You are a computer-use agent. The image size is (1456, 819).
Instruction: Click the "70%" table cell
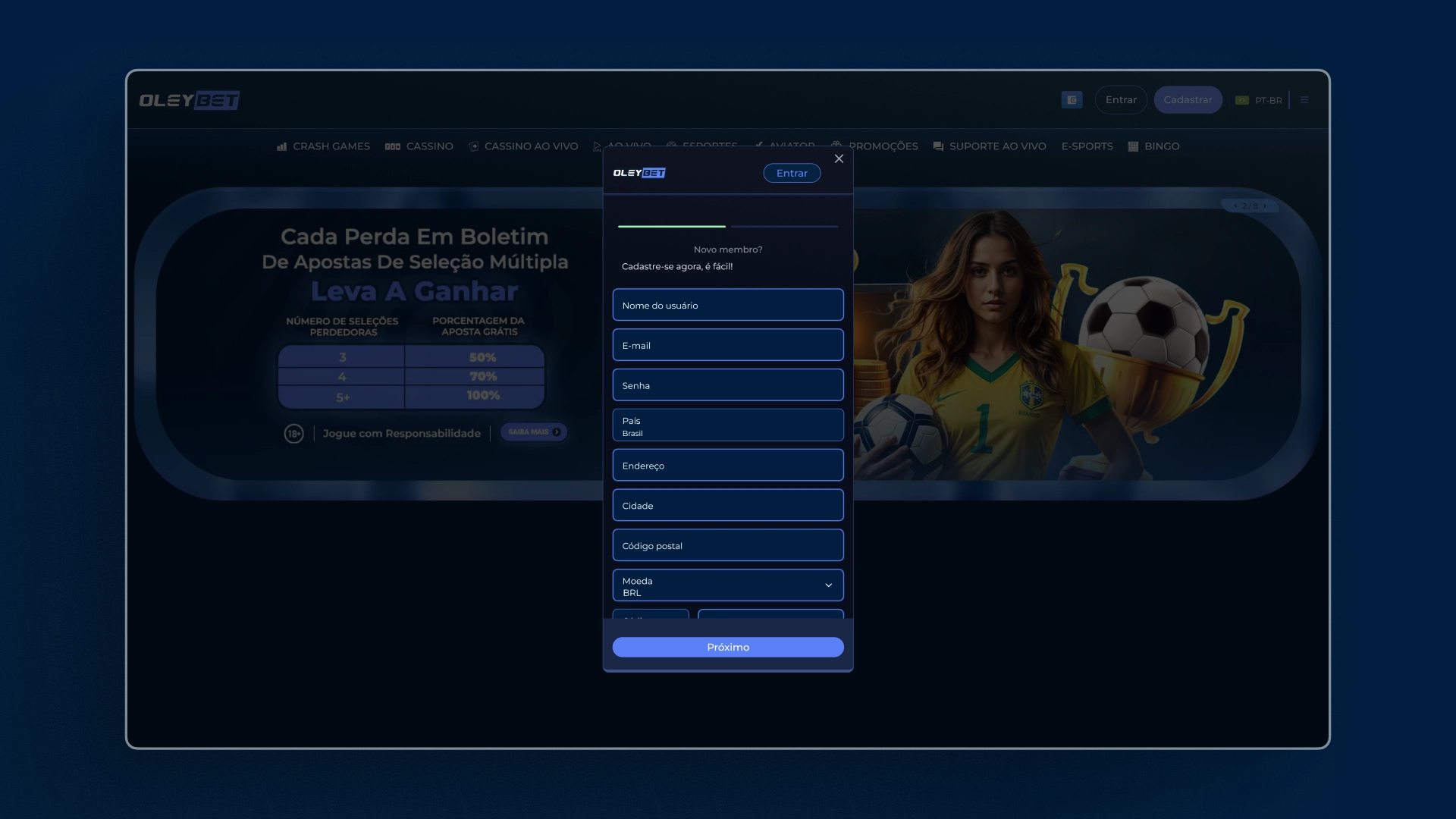(x=482, y=376)
